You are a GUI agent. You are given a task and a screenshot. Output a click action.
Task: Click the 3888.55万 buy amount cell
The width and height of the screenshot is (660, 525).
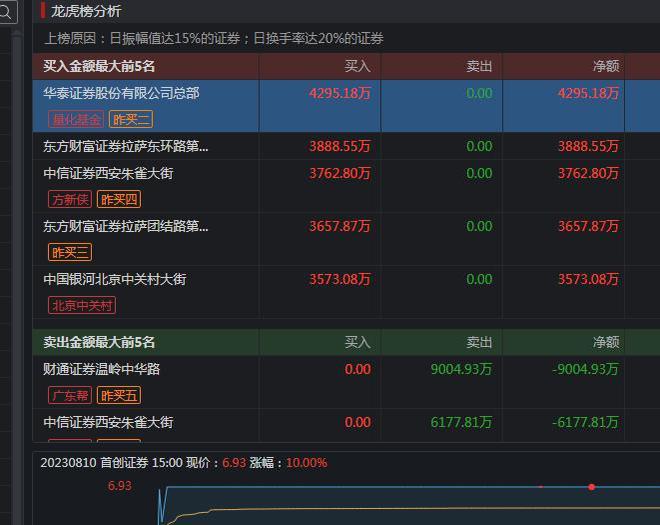click(x=340, y=146)
